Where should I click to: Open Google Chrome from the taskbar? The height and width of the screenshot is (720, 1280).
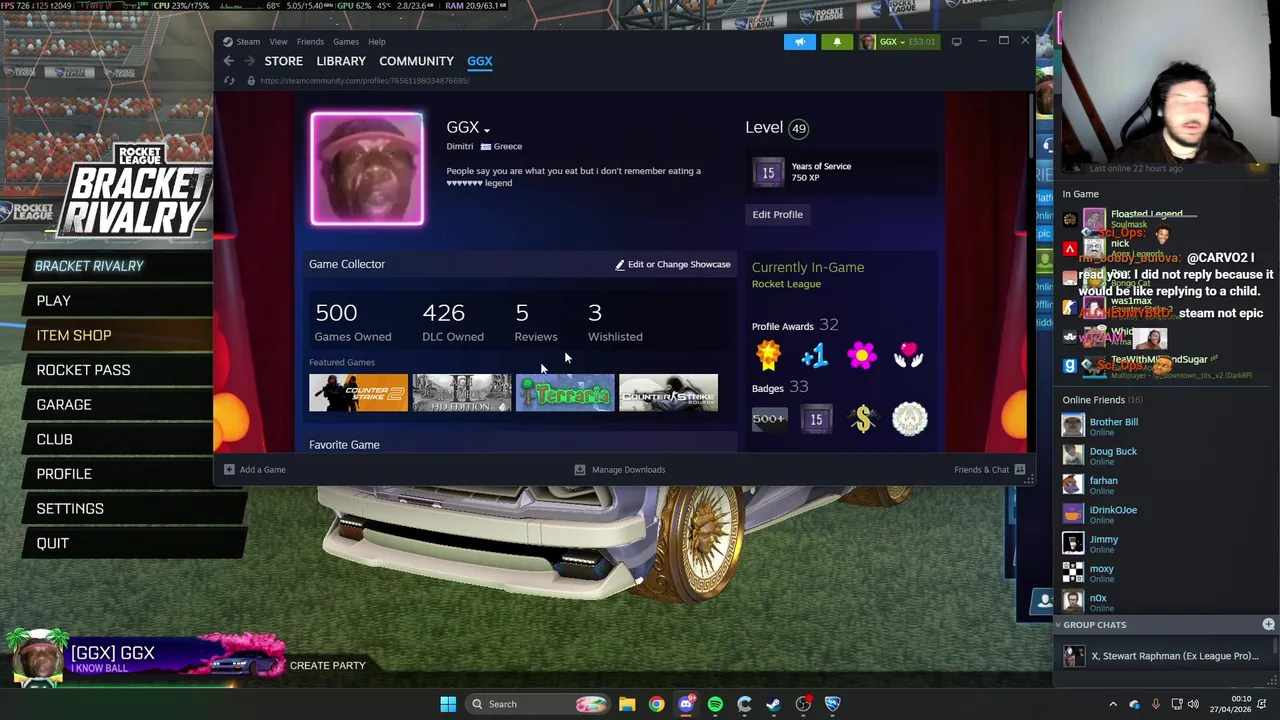click(x=656, y=704)
